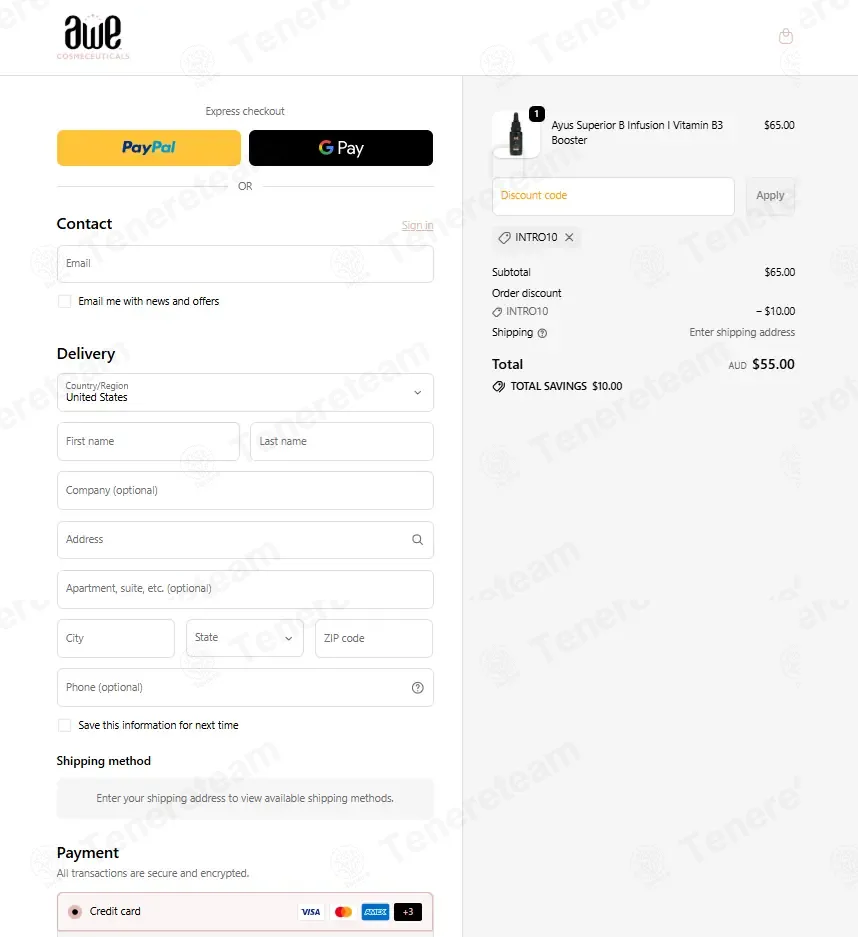Image resolution: width=858 pixels, height=937 pixels.
Task: Click the +3 more card types badge
Action: (408, 912)
